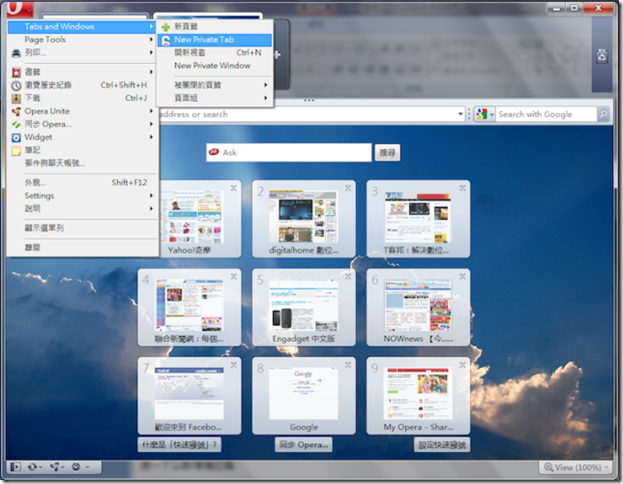The image size is (623, 484).
Task: Expand 被關閉的頁籤 submenu
Action: 215,85
